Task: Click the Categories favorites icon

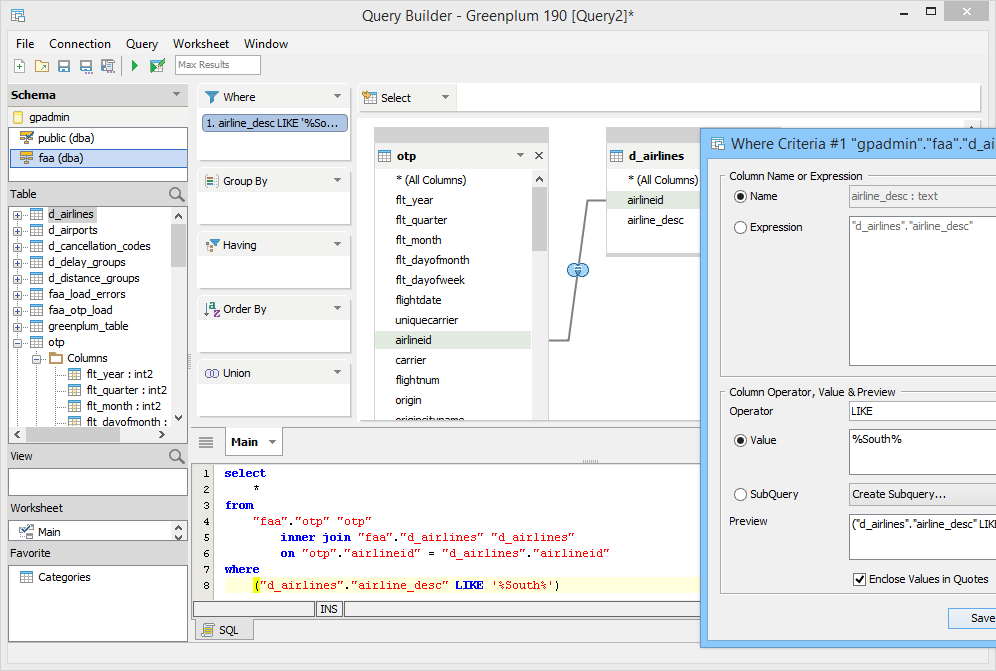Action: coord(26,577)
